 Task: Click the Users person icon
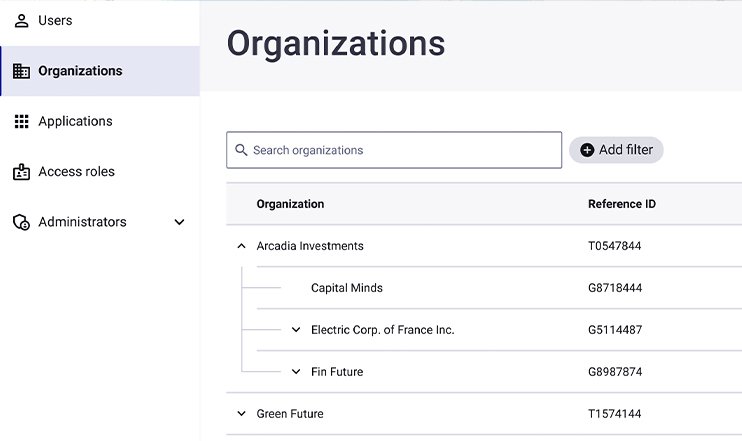pyautogui.click(x=21, y=21)
